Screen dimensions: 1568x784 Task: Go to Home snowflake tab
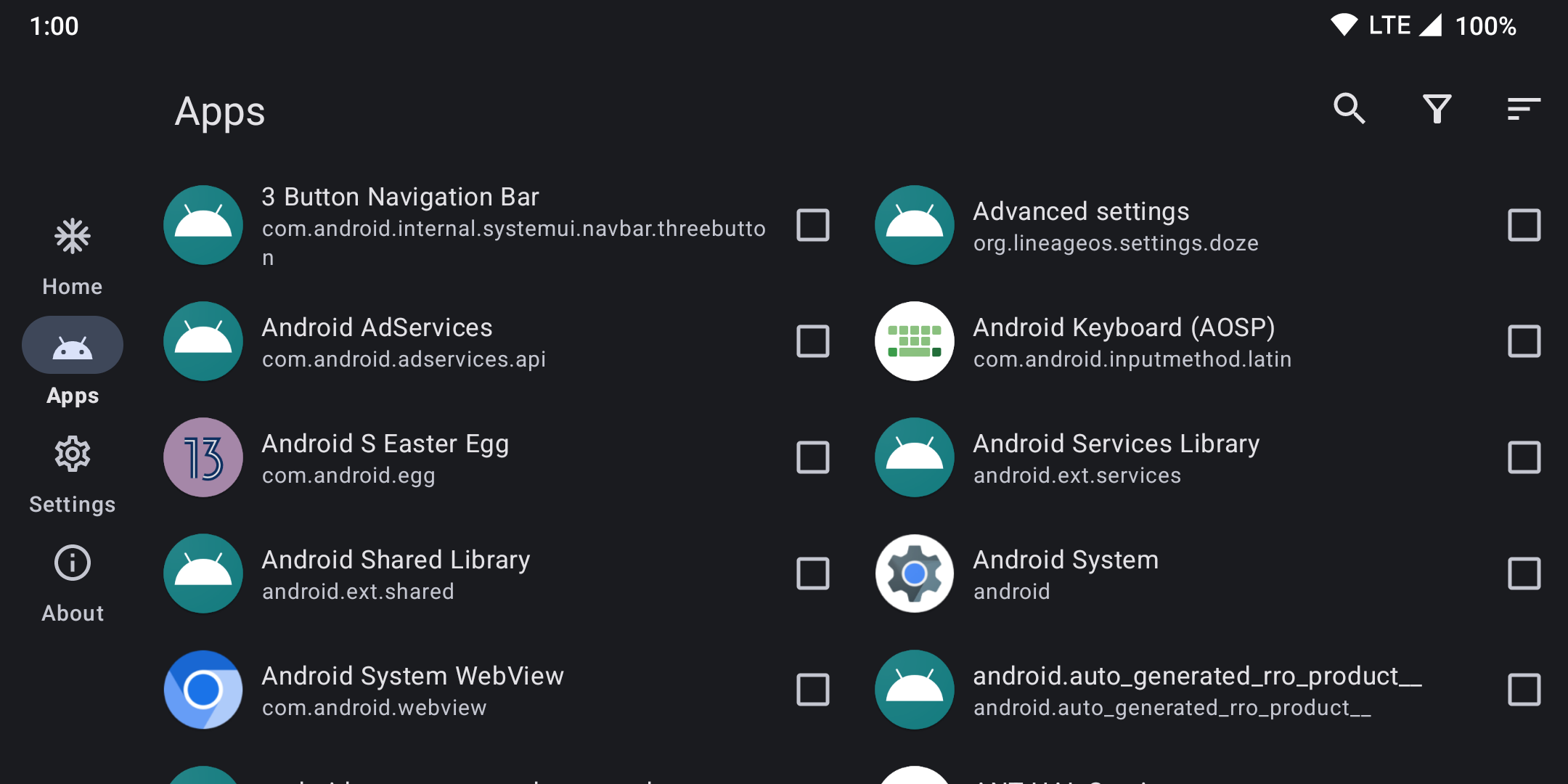[73, 255]
